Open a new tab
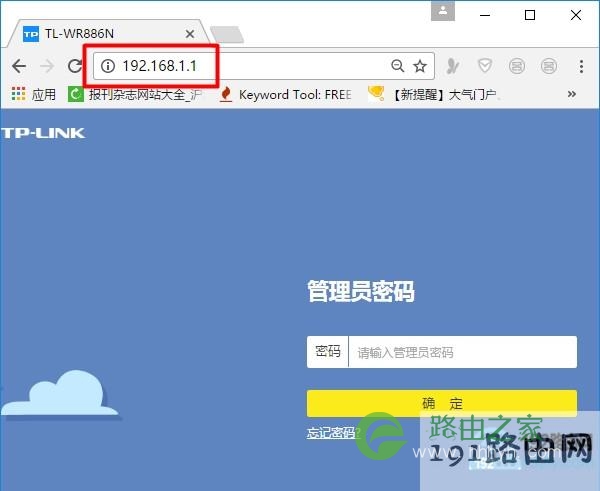The width and height of the screenshot is (600, 491). click(x=227, y=34)
